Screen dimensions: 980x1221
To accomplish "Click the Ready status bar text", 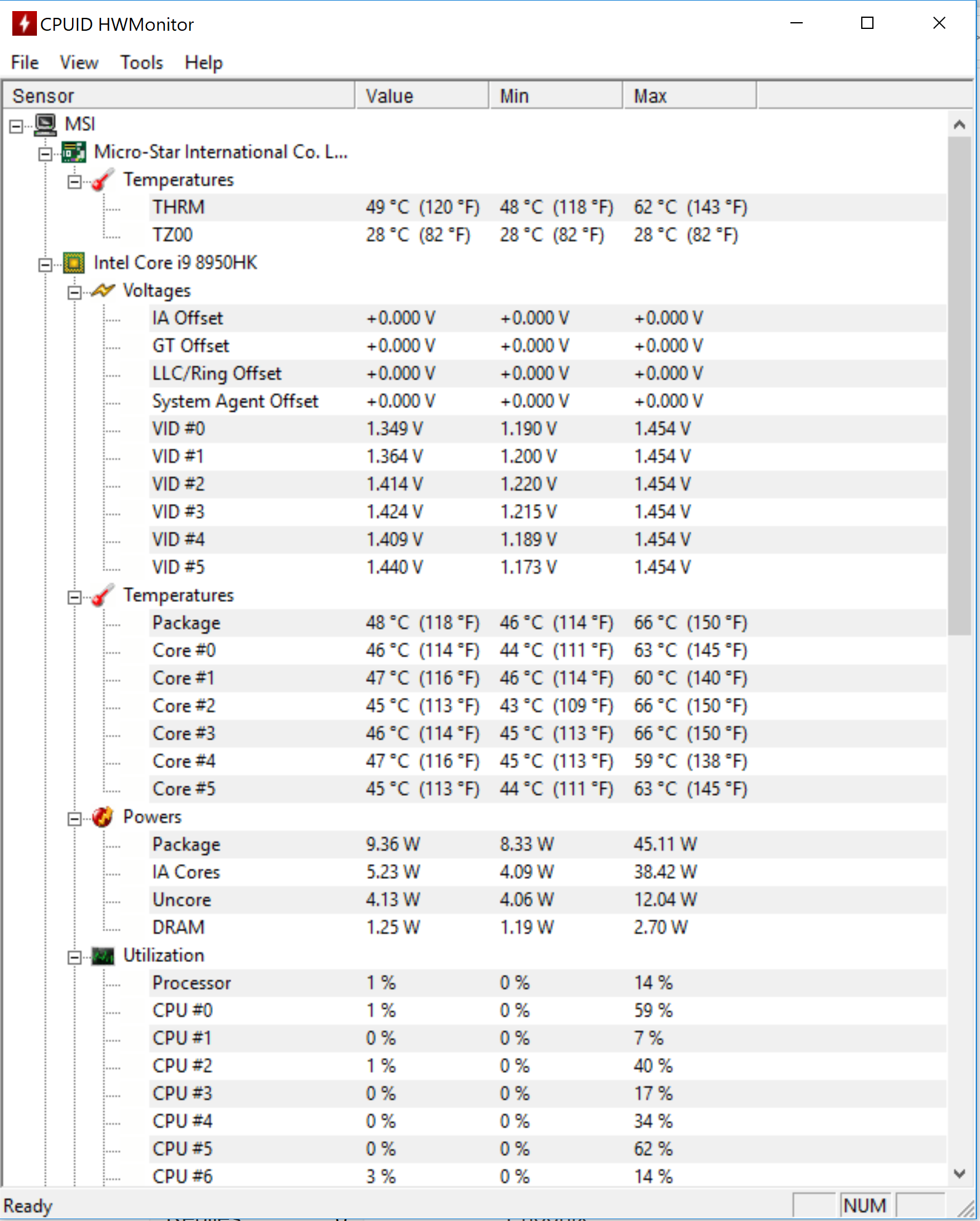I will [28, 1206].
